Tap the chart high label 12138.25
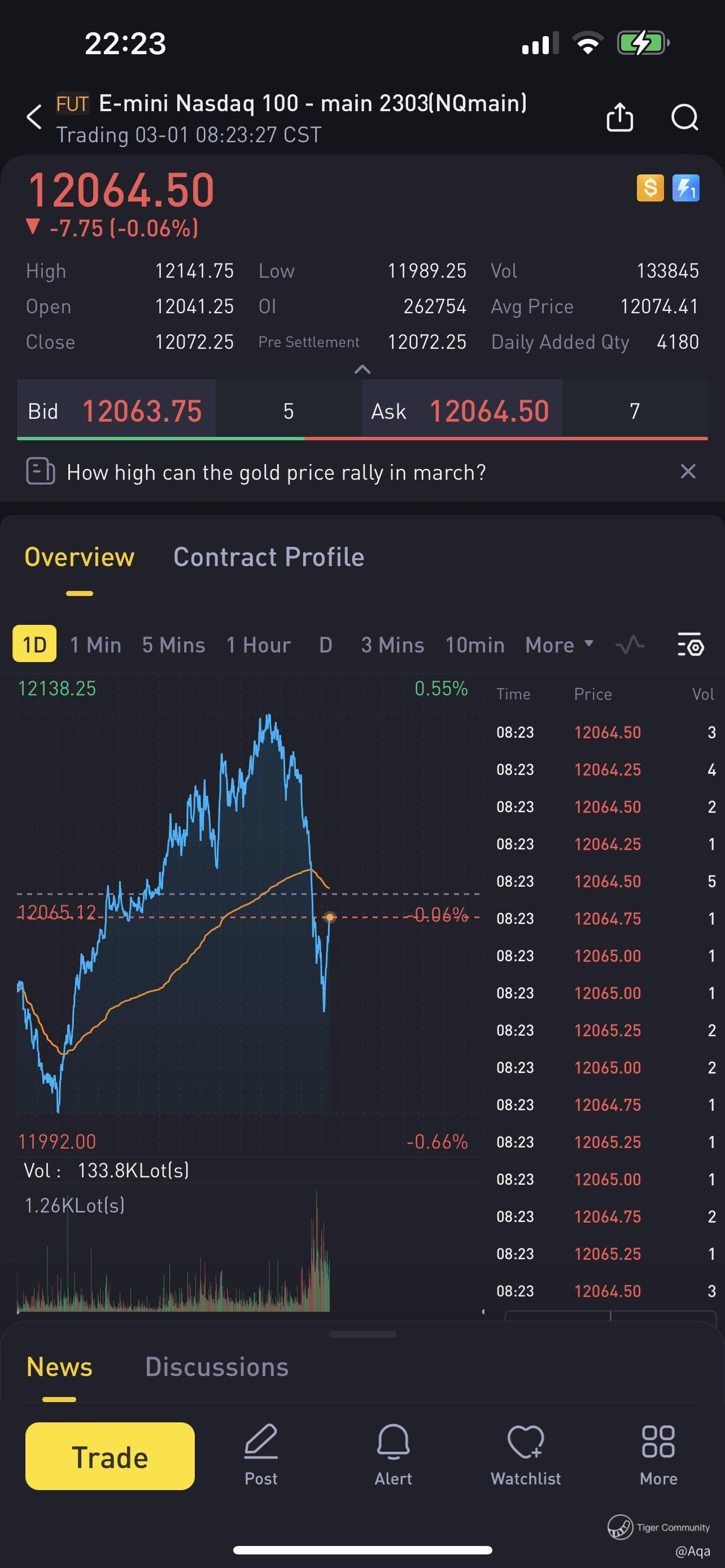Image resolution: width=725 pixels, height=1568 pixels. 57,689
